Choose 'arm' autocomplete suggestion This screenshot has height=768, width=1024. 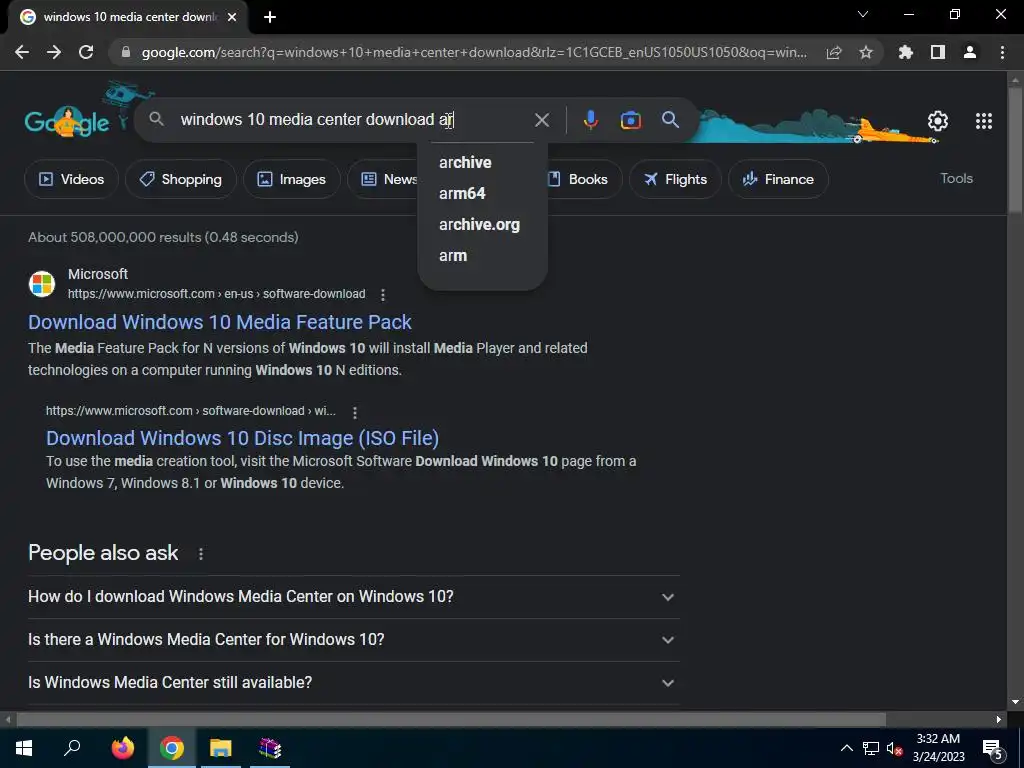(482, 255)
